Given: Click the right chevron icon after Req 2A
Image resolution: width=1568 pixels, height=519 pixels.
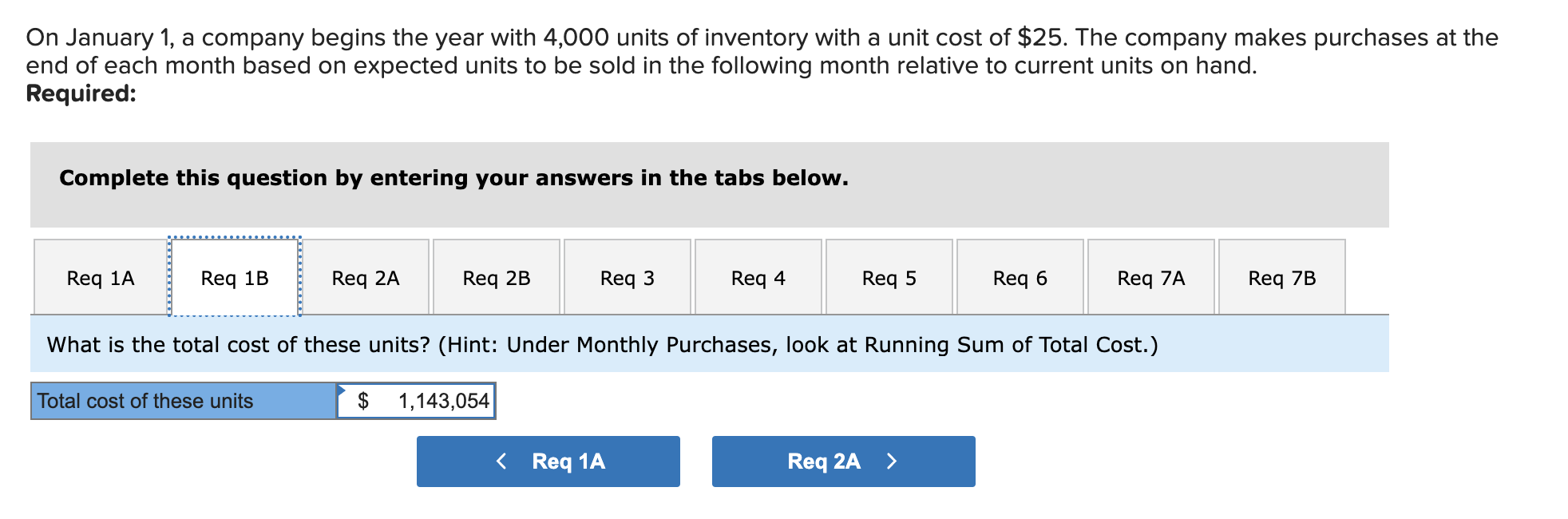Looking at the screenshot, I should coord(892,461).
